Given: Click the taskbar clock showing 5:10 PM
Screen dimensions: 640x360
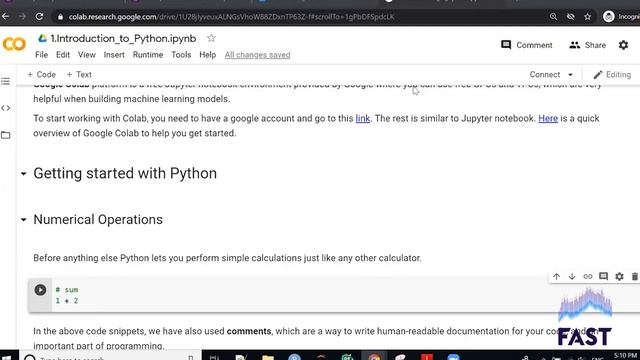Looking at the screenshot, I should pyautogui.click(x=626, y=357).
